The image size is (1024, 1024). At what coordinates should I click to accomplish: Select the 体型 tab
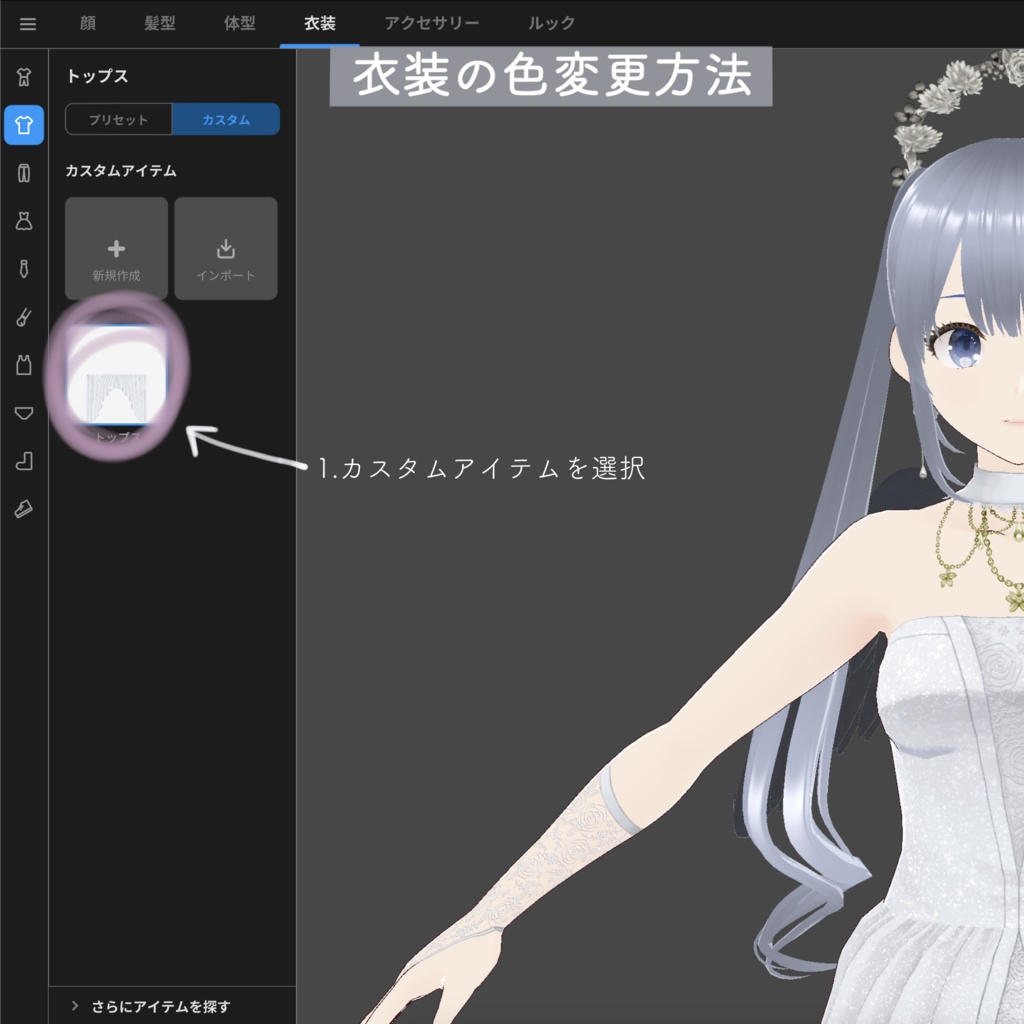[239, 24]
